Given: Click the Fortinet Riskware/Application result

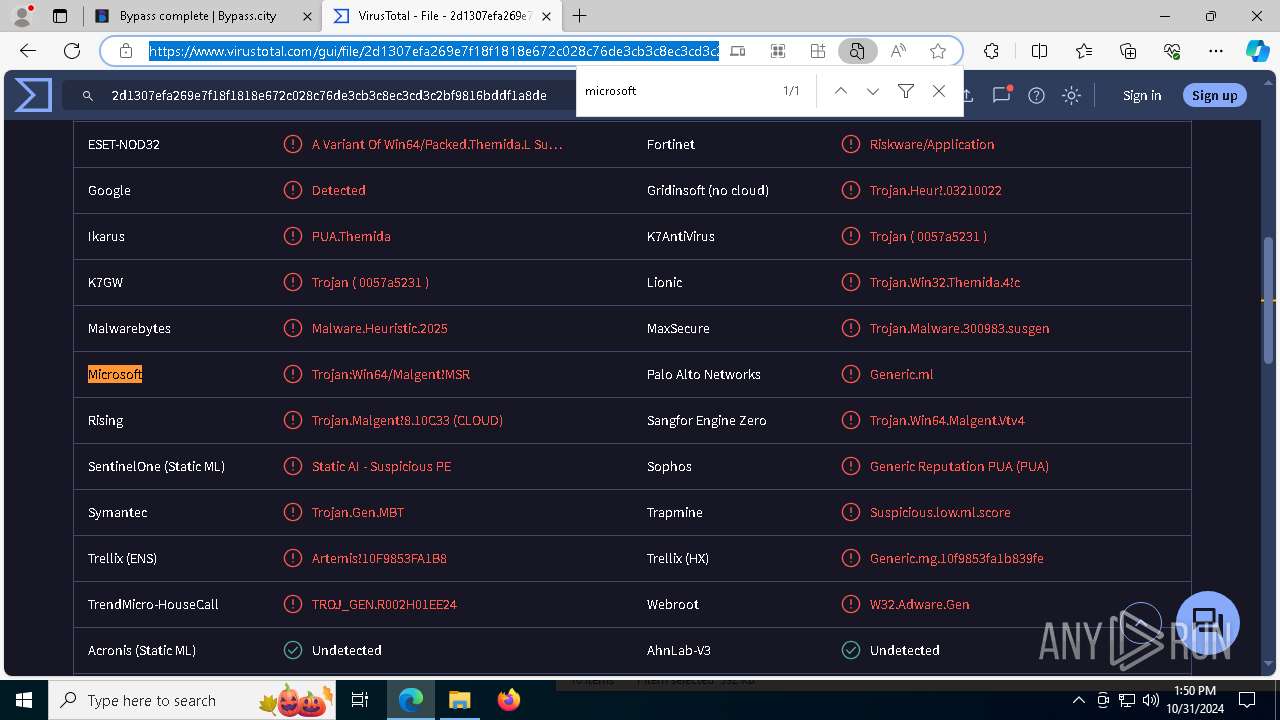Looking at the screenshot, I should (932, 144).
